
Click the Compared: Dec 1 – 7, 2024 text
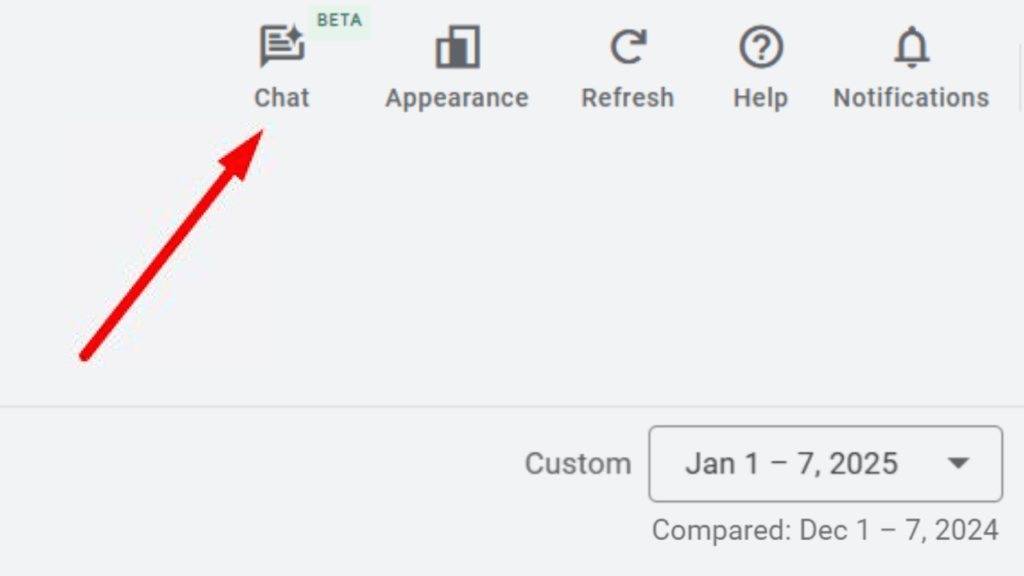tap(825, 529)
